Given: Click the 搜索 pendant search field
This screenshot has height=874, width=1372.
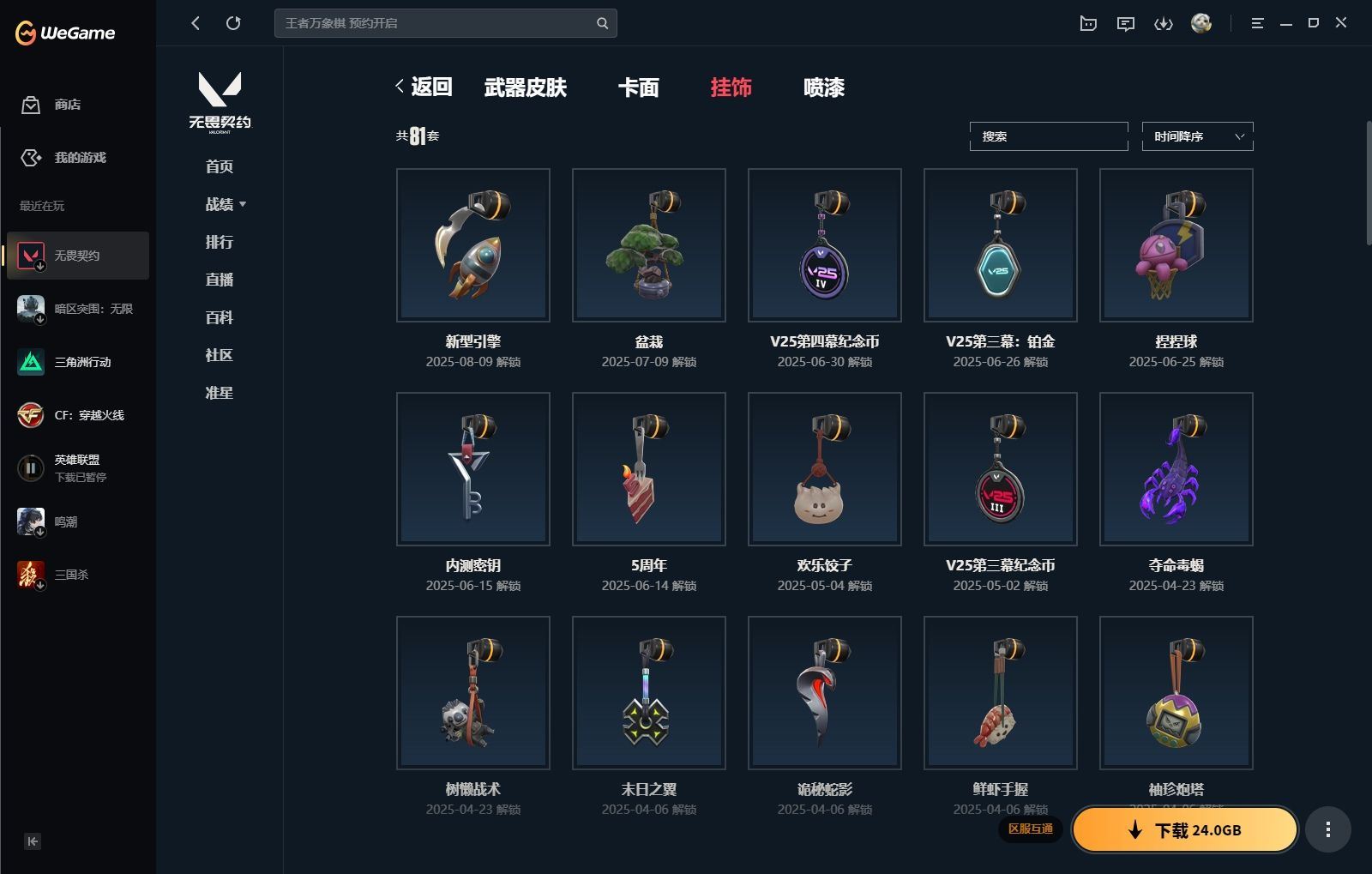Looking at the screenshot, I should (1049, 136).
